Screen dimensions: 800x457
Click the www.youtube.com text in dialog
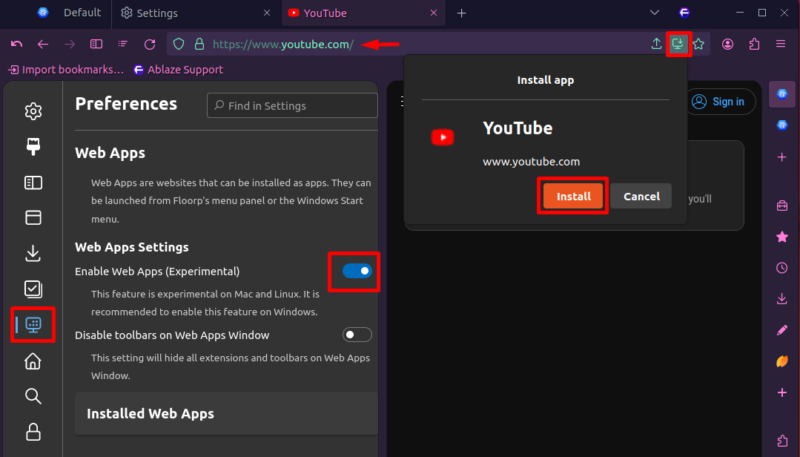(531, 162)
